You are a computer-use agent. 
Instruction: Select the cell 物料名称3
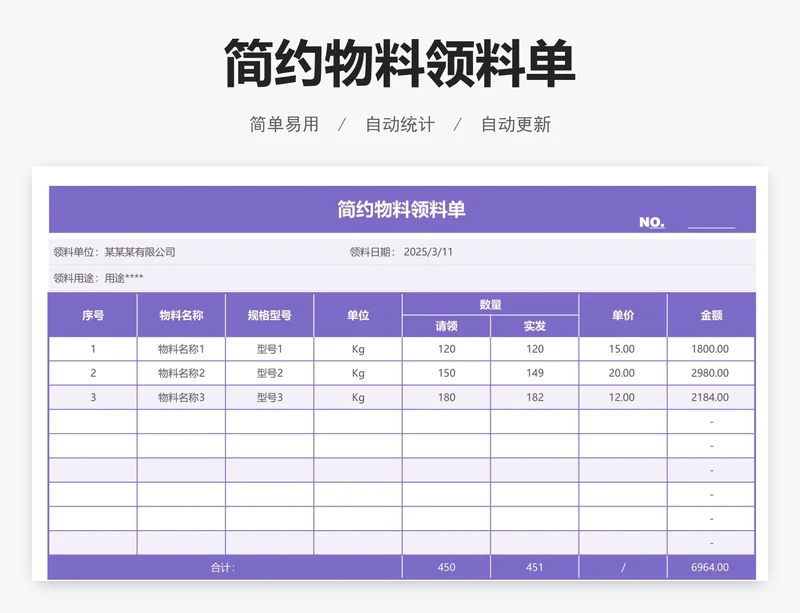pyautogui.click(x=181, y=398)
